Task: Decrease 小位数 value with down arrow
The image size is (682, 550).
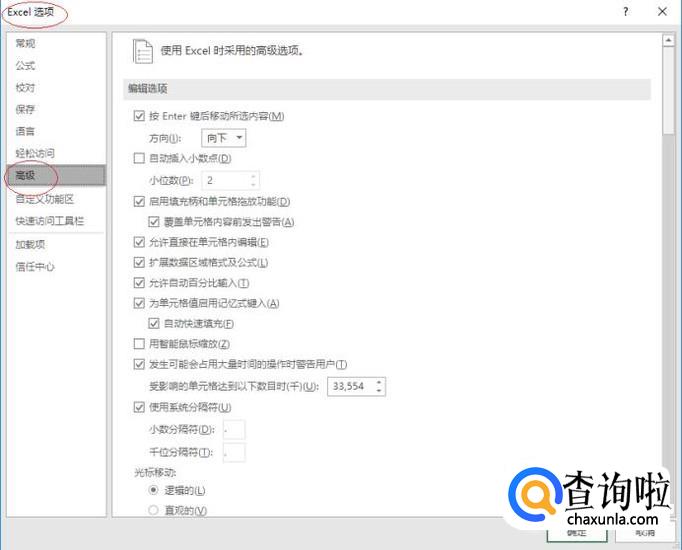Action: [254, 185]
